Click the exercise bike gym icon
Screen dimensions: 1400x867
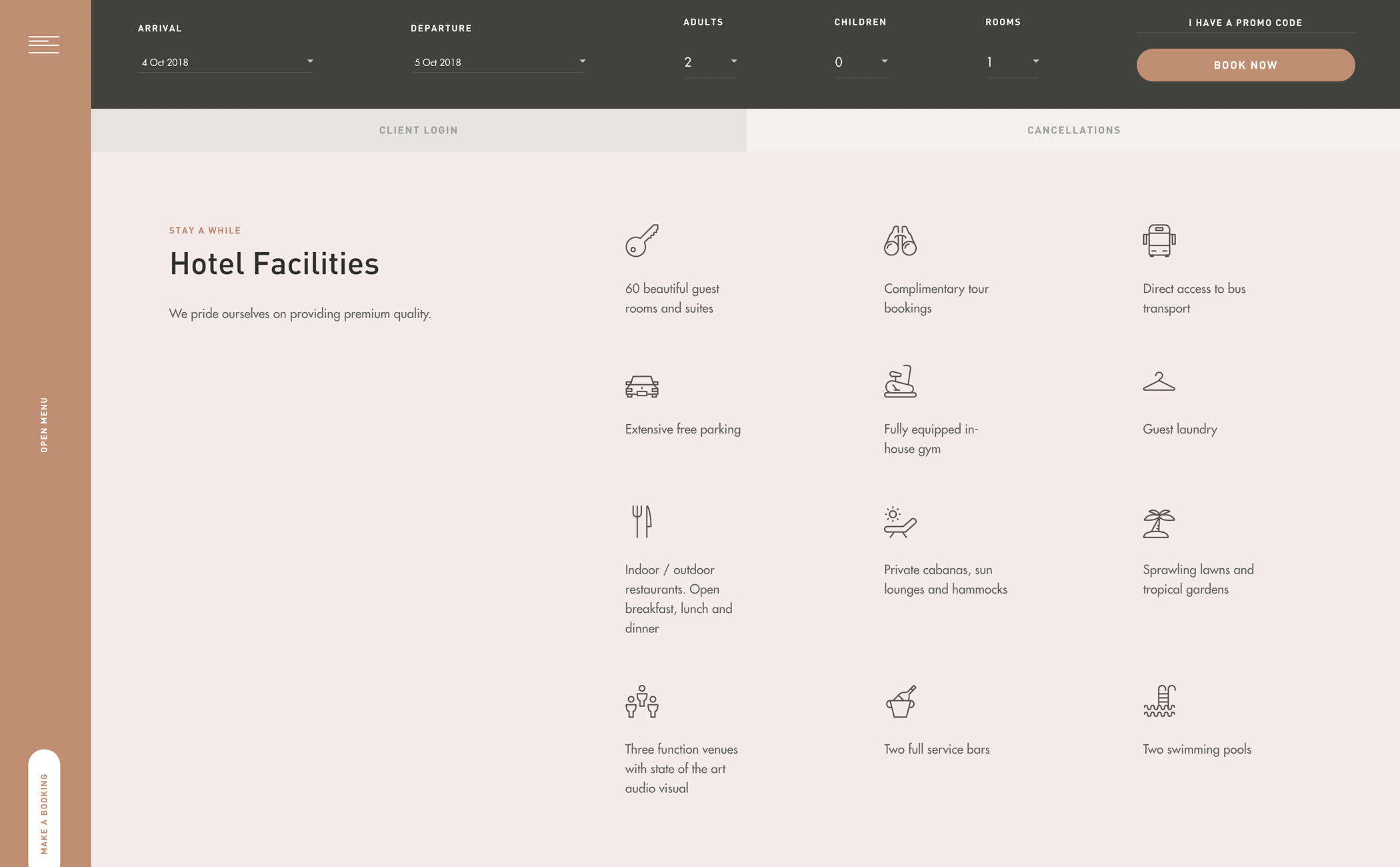[x=900, y=381]
